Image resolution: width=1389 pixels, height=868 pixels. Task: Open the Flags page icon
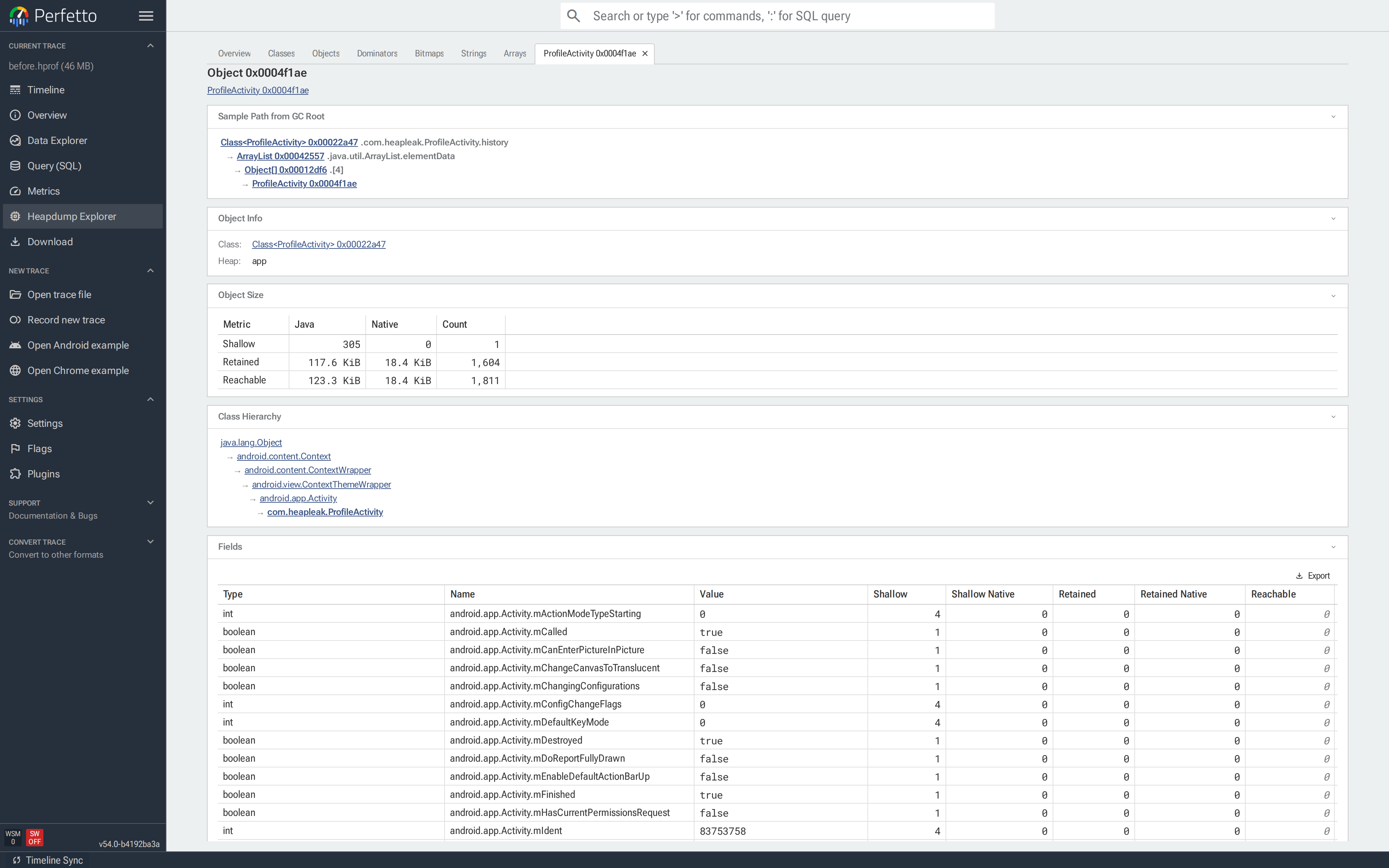point(16,448)
